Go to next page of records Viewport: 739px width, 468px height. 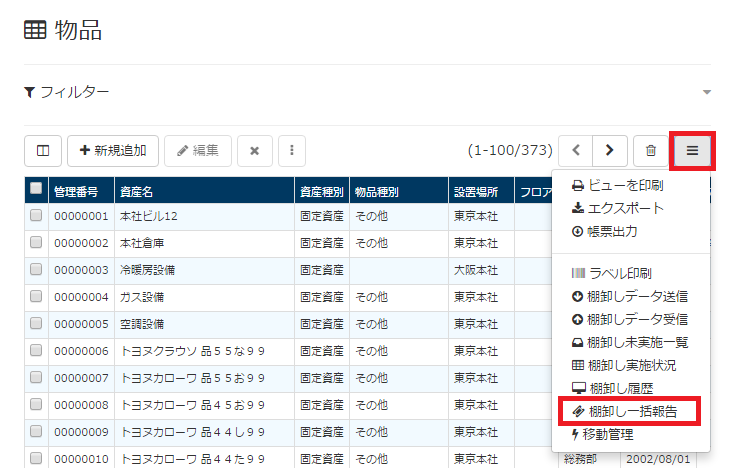coord(610,151)
